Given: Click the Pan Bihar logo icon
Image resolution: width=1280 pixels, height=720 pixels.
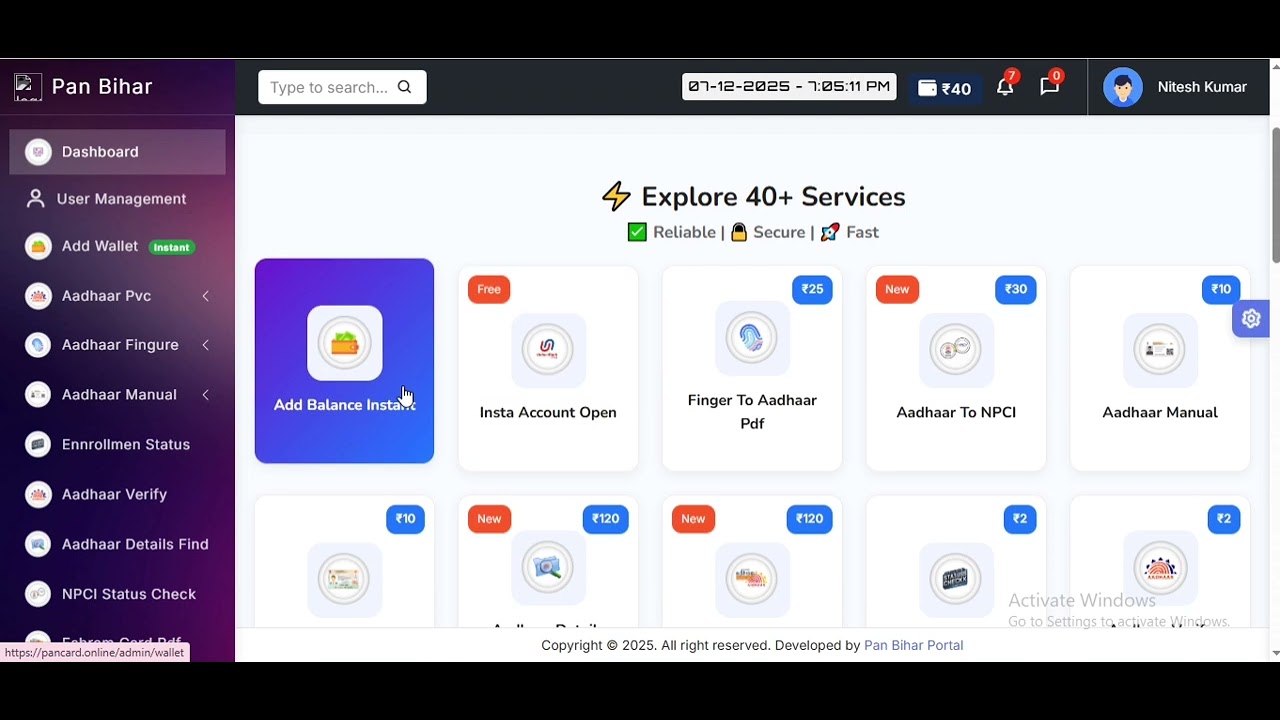Looking at the screenshot, I should point(28,87).
